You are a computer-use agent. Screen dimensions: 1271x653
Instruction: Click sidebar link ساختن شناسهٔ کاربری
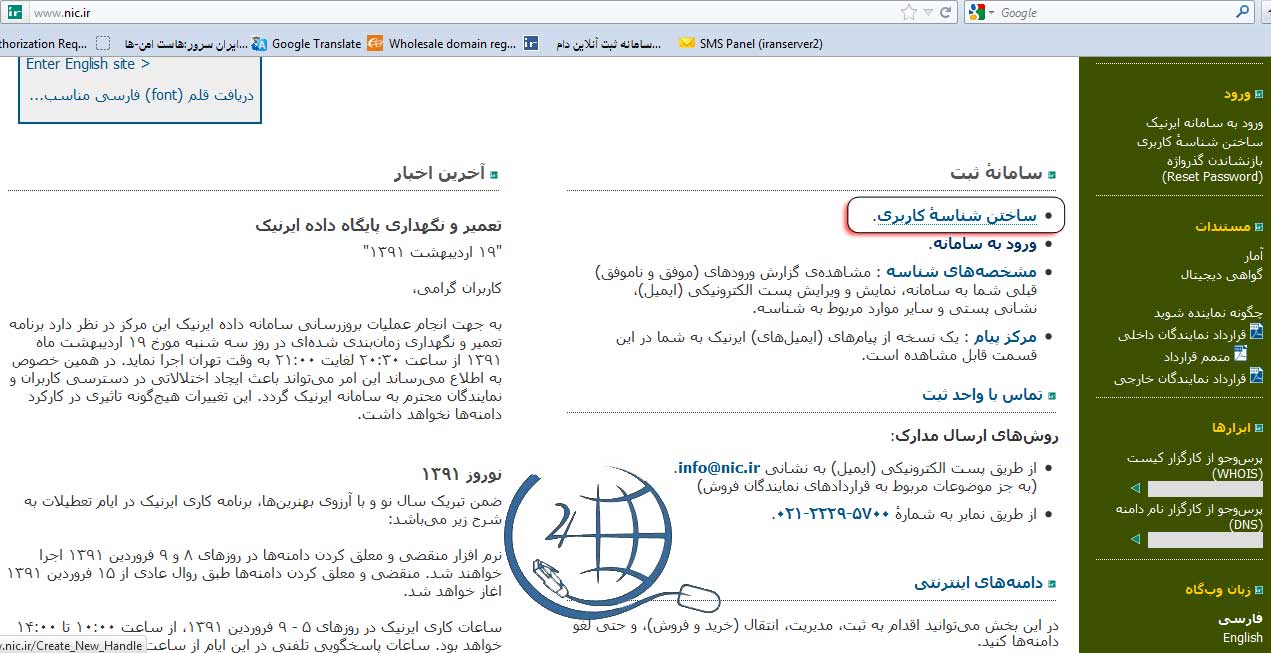tap(1199, 141)
